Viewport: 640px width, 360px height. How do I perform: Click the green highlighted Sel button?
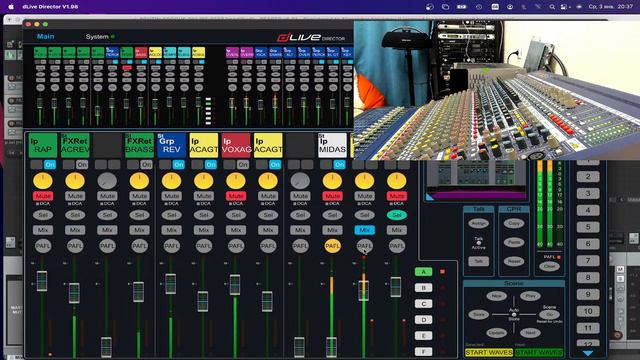coord(396,215)
